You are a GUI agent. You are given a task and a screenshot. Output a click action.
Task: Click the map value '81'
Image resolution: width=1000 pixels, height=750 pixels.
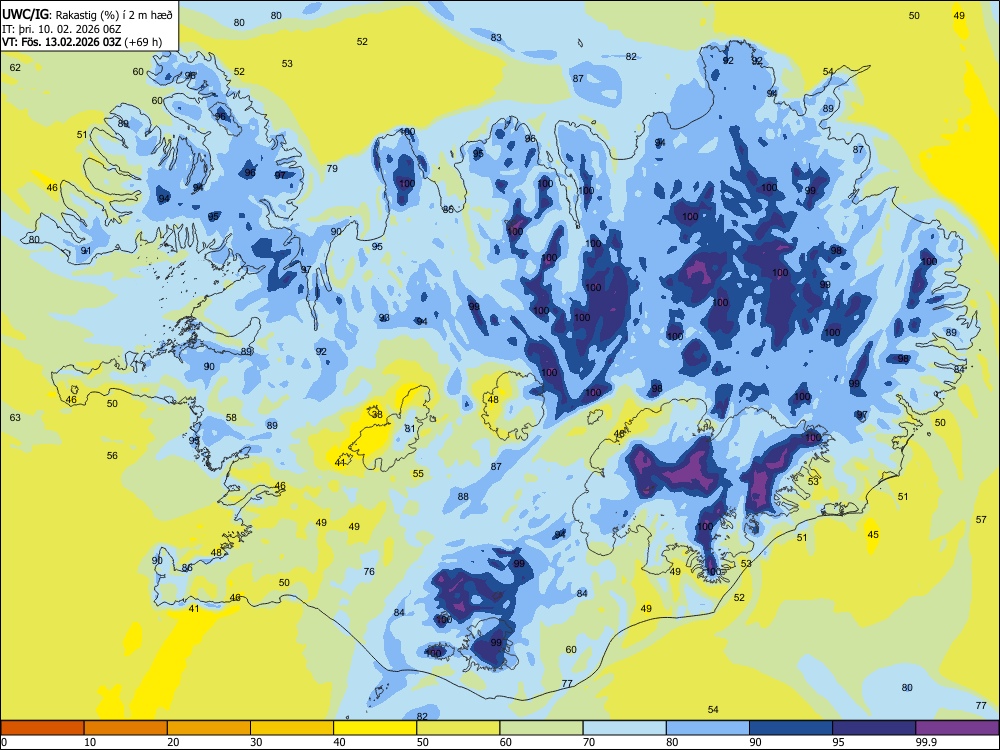410,429
